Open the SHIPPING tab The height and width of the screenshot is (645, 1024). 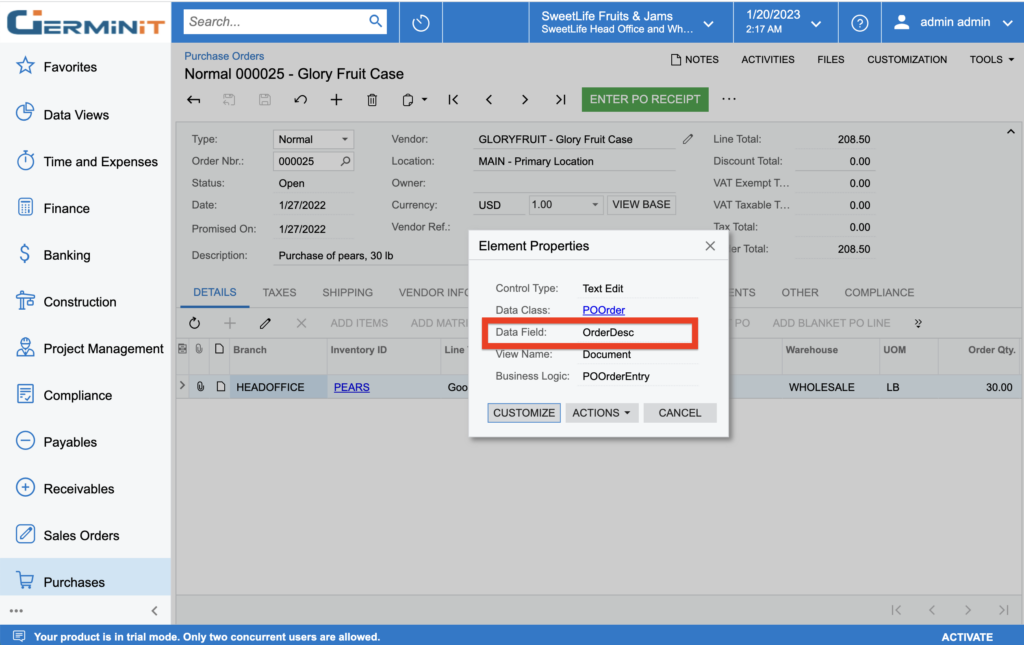click(347, 293)
